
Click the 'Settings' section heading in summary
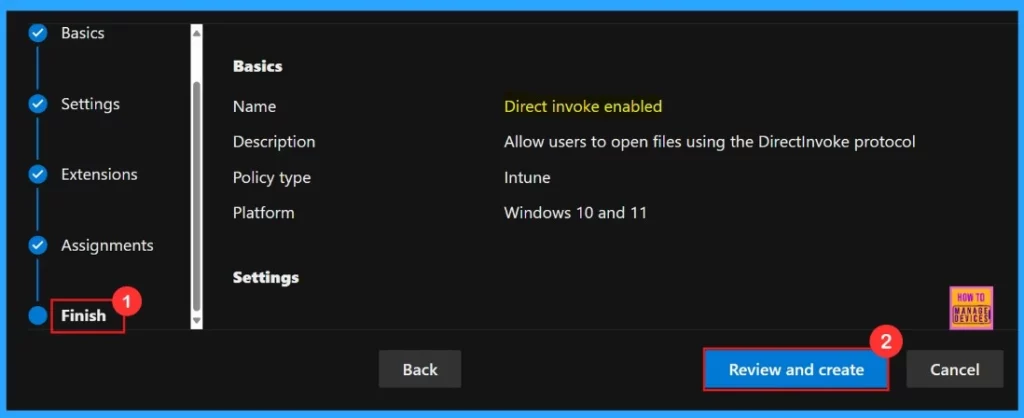click(266, 277)
